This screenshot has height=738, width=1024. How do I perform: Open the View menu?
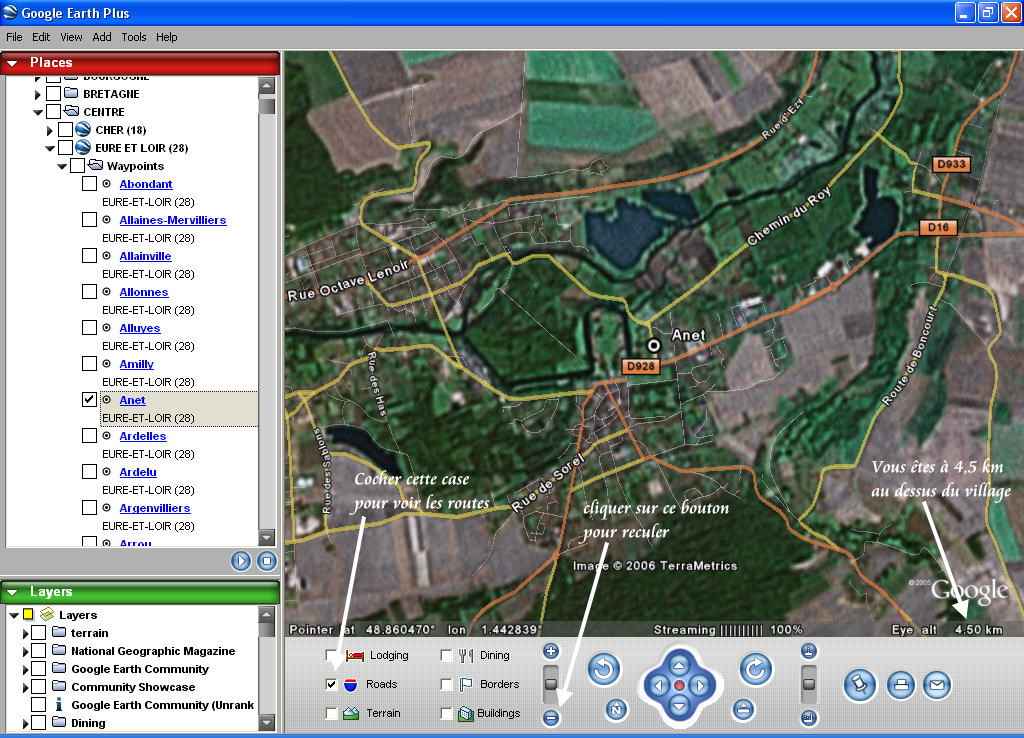(71, 37)
